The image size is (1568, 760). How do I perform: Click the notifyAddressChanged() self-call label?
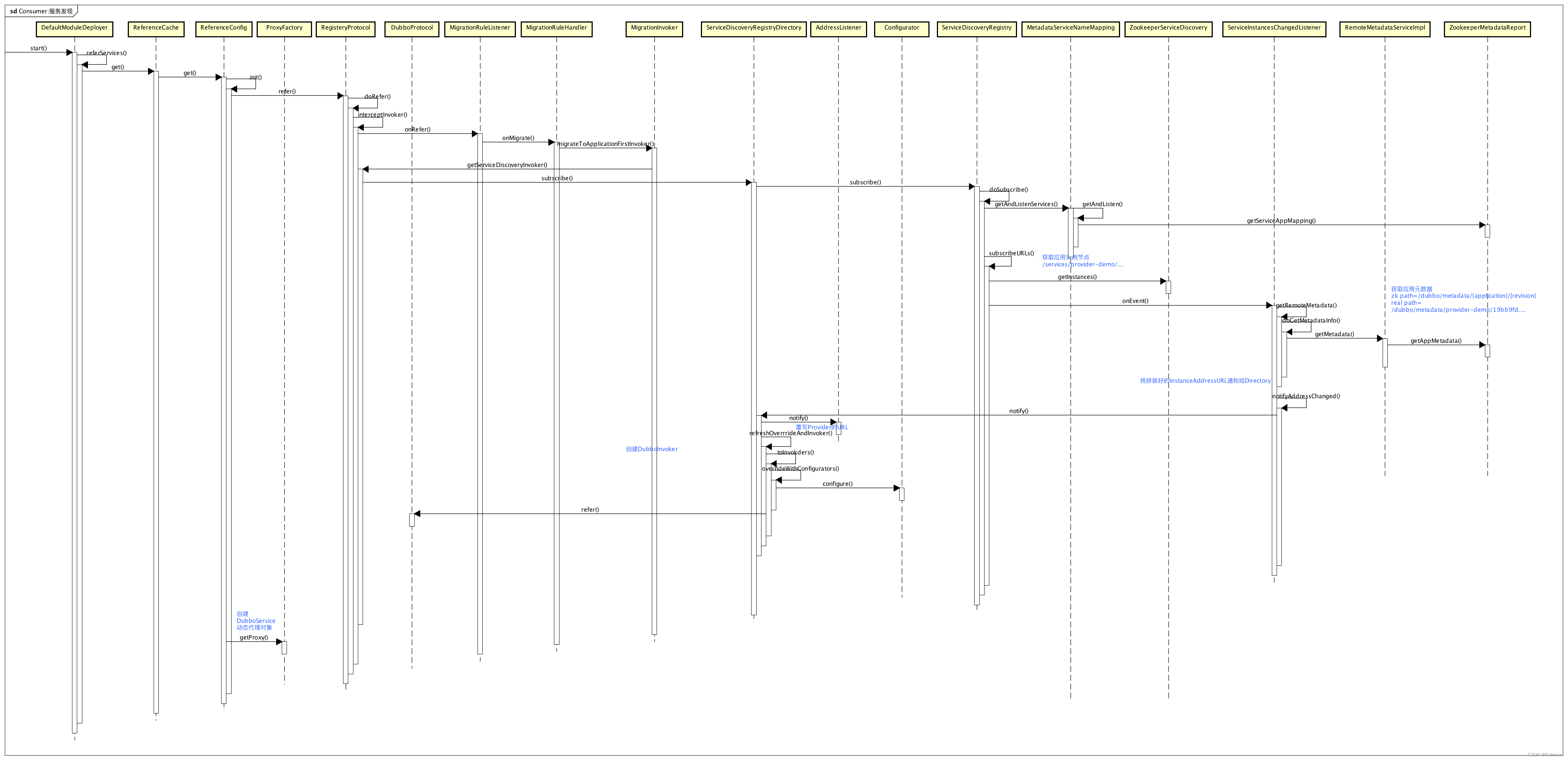tap(1306, 396)
